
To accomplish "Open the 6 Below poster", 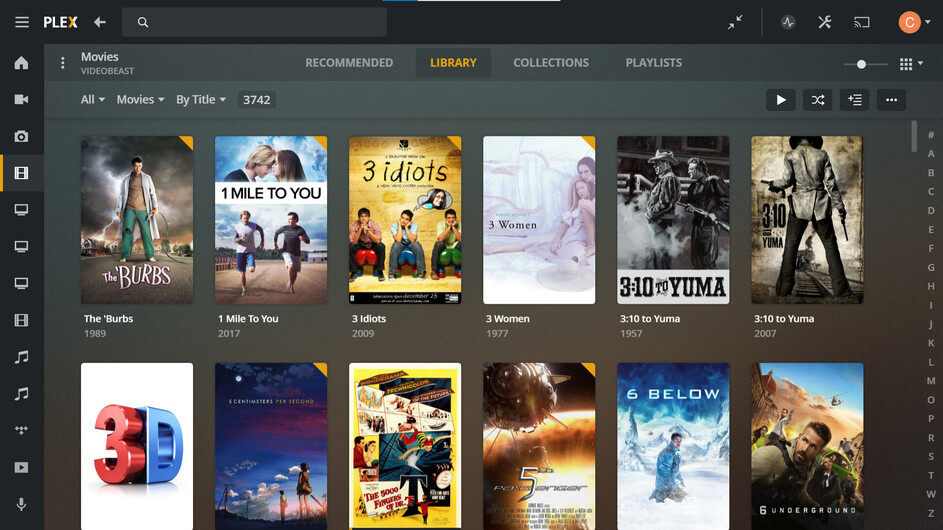I will [x=673, y=446].
